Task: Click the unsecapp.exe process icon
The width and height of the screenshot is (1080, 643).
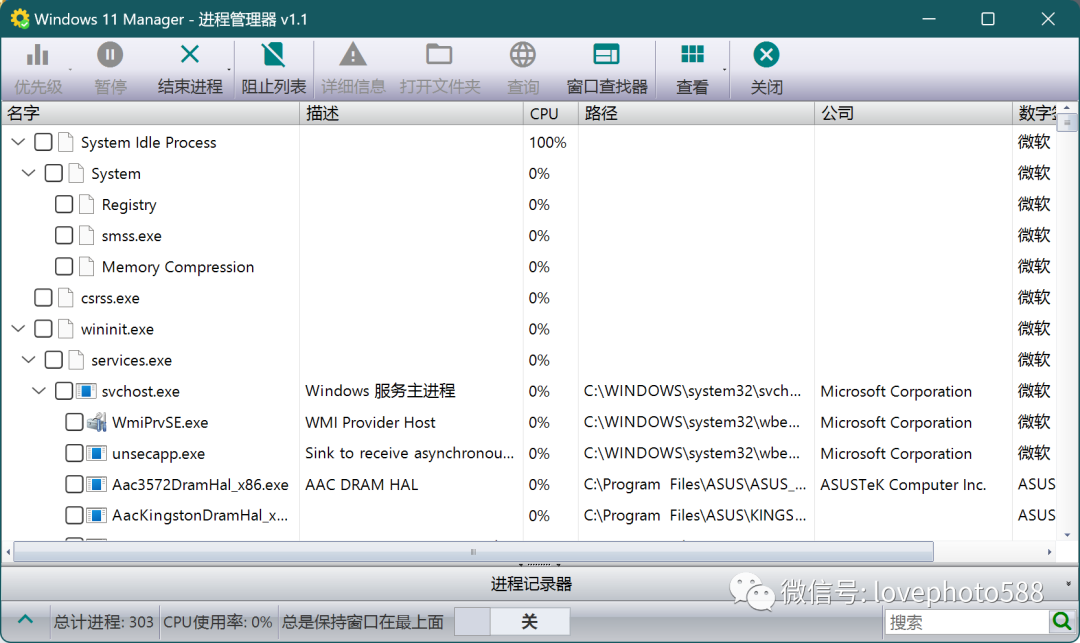Action: [x=96, y=453]
